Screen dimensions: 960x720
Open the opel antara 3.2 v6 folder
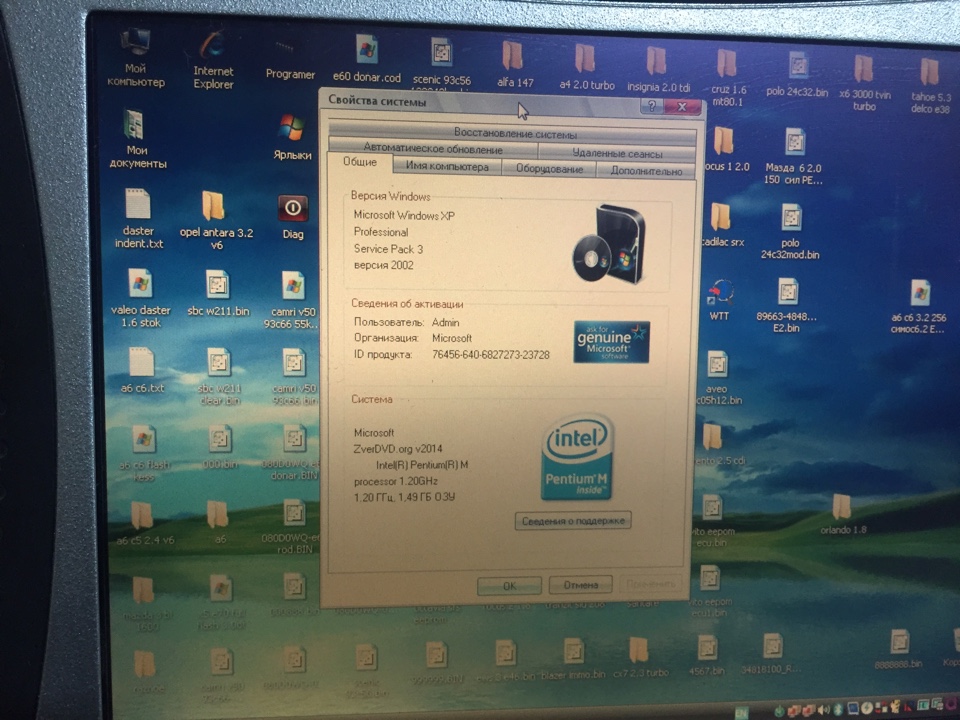pyautogui.click(x=213, y=206)
